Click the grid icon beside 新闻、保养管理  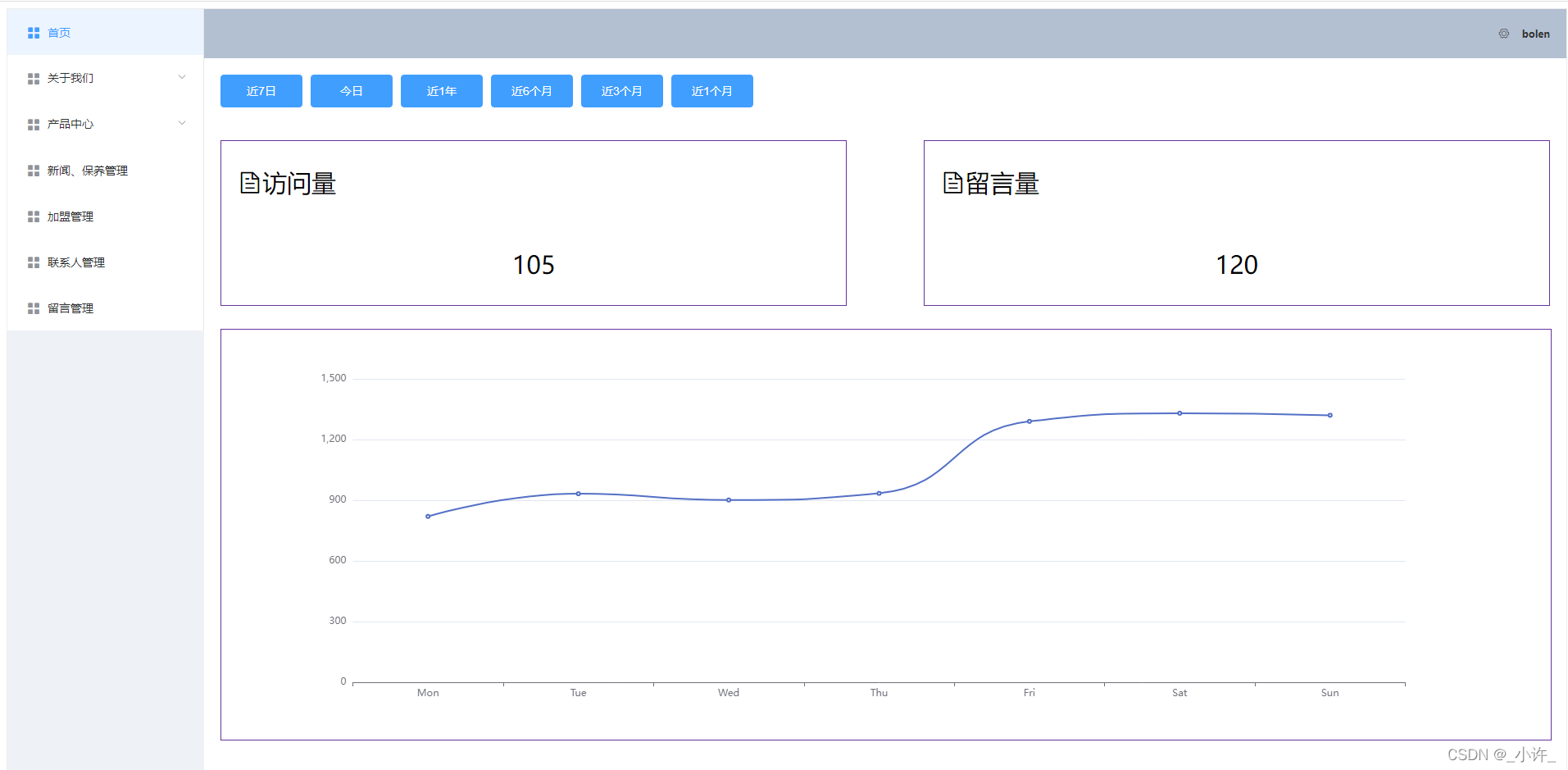[34, 171]
